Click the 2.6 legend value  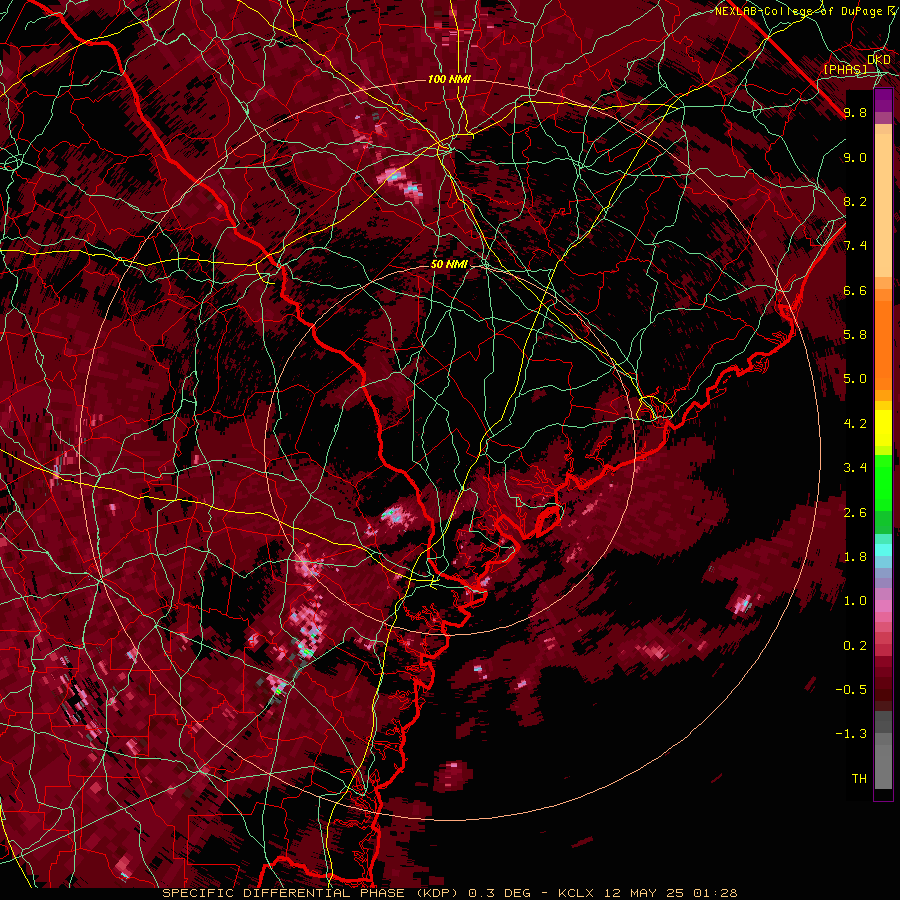855,513
